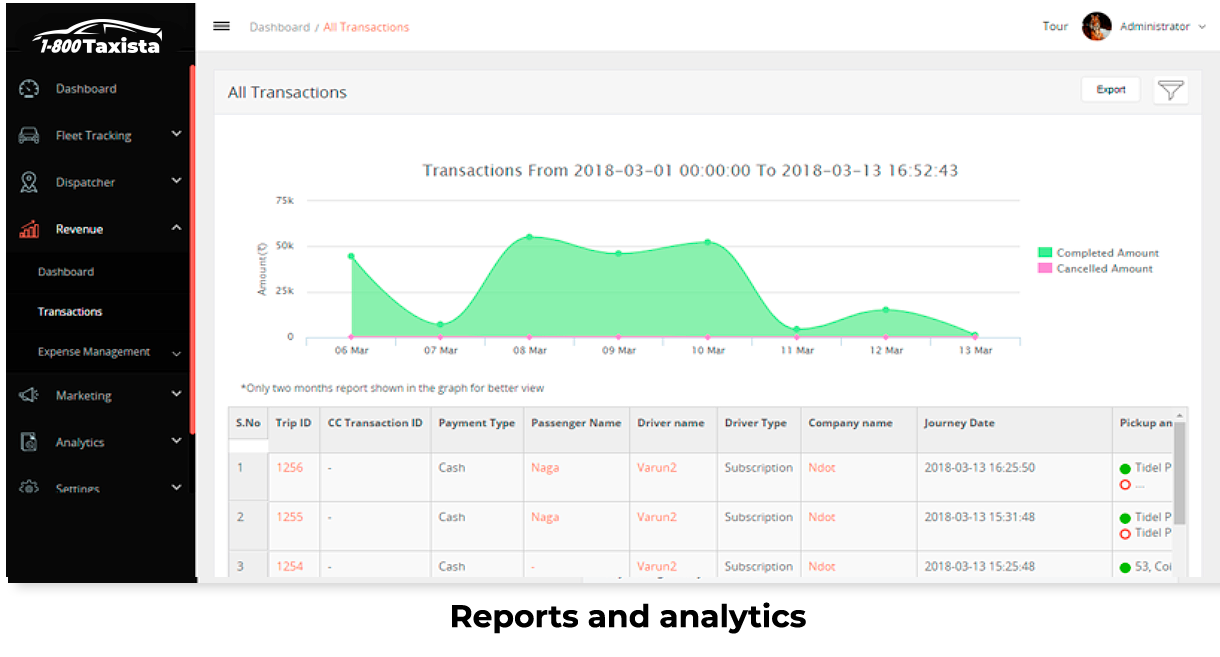
Task: Open the Revenue Dashboard submenu item
Action: coord(66,272)
